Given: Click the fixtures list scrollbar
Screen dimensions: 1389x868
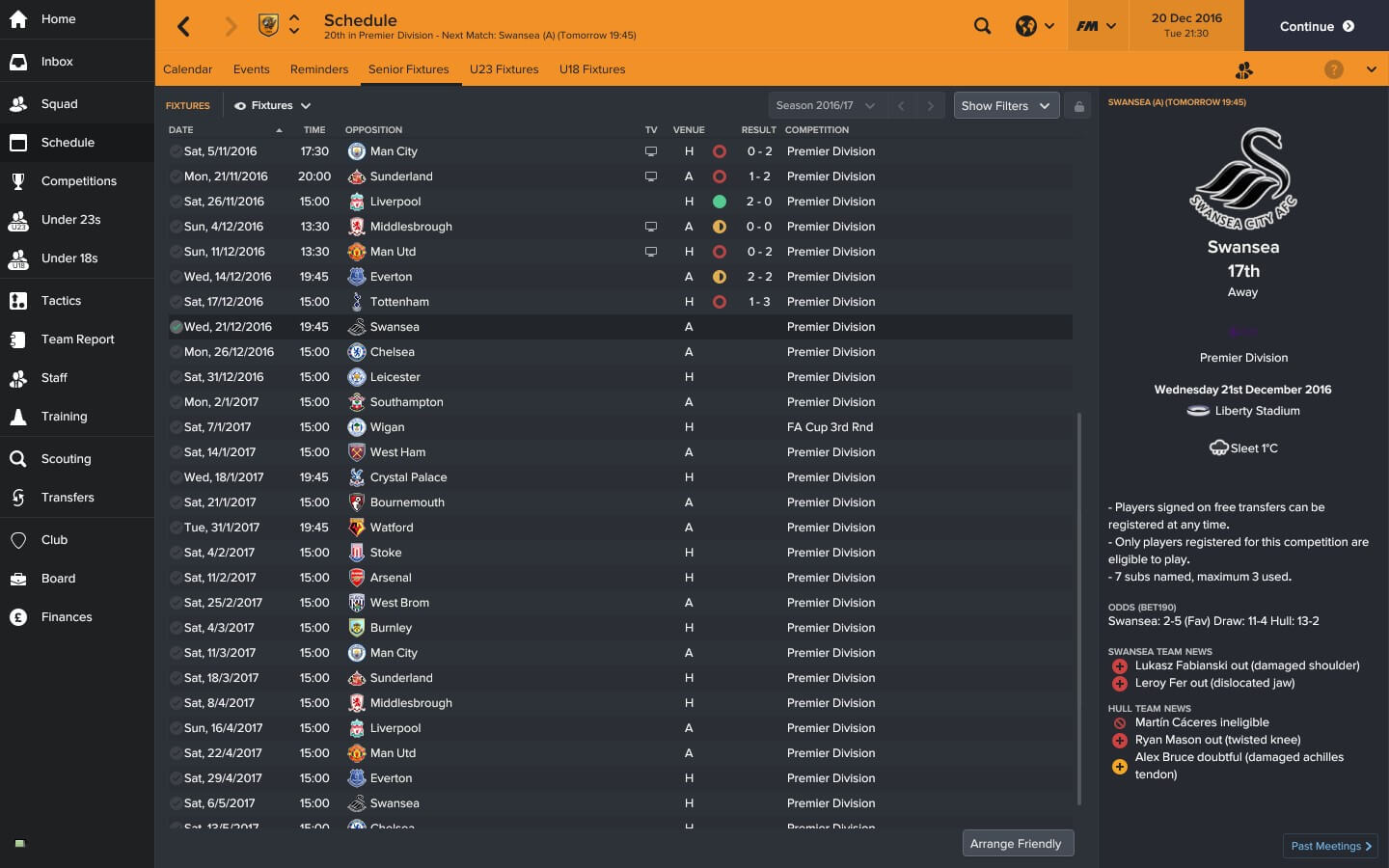Looking at the screenshot, I should point(1078,610).
